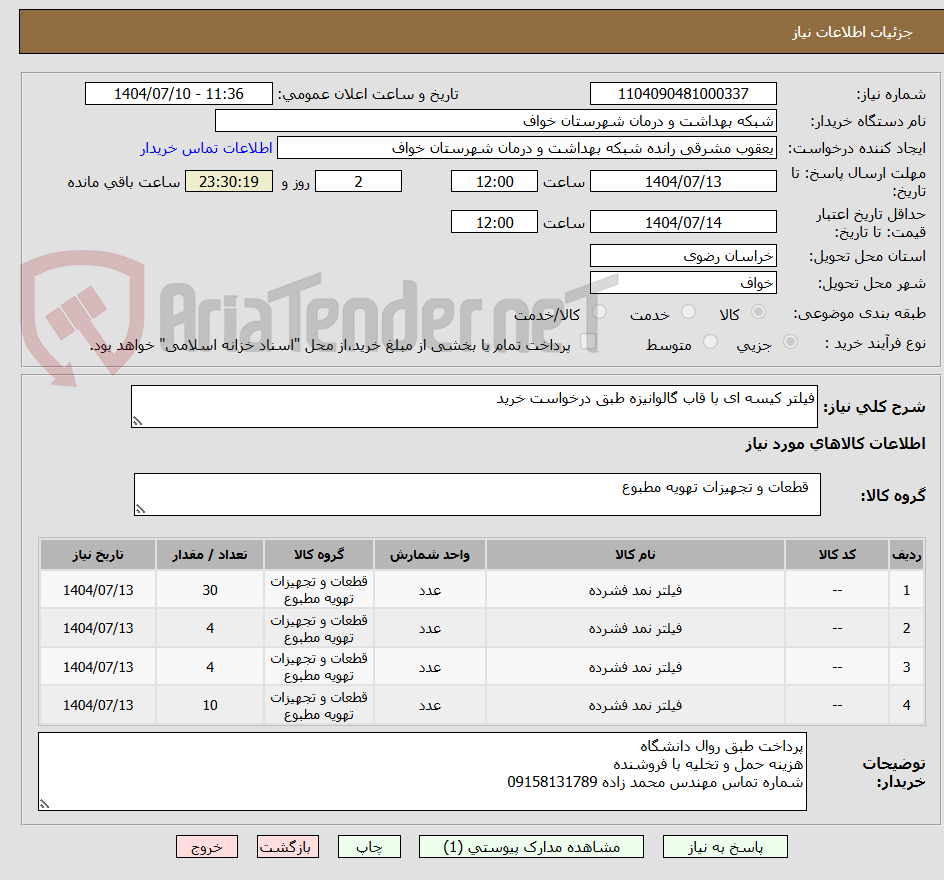Click the remaining time counter 23:30:19

tap(228, 181)
